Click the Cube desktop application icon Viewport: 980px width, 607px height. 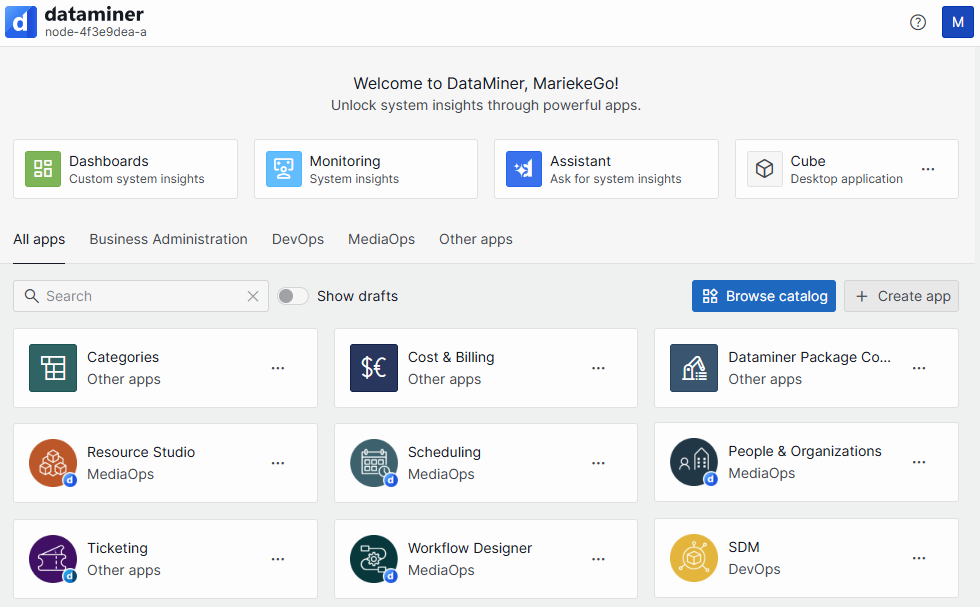point(764,169)
